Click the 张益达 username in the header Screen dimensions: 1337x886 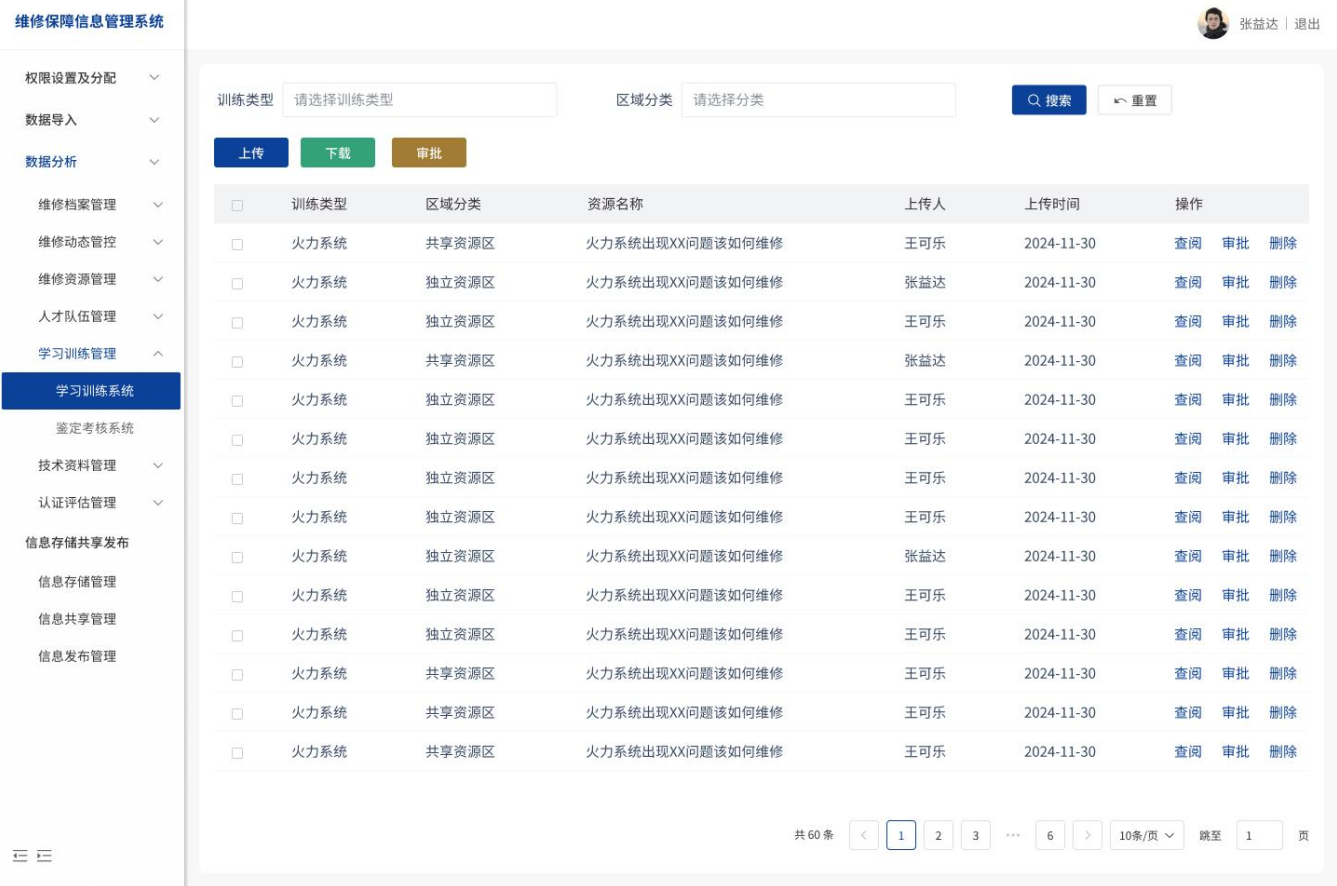click(x=1259, y=24)
